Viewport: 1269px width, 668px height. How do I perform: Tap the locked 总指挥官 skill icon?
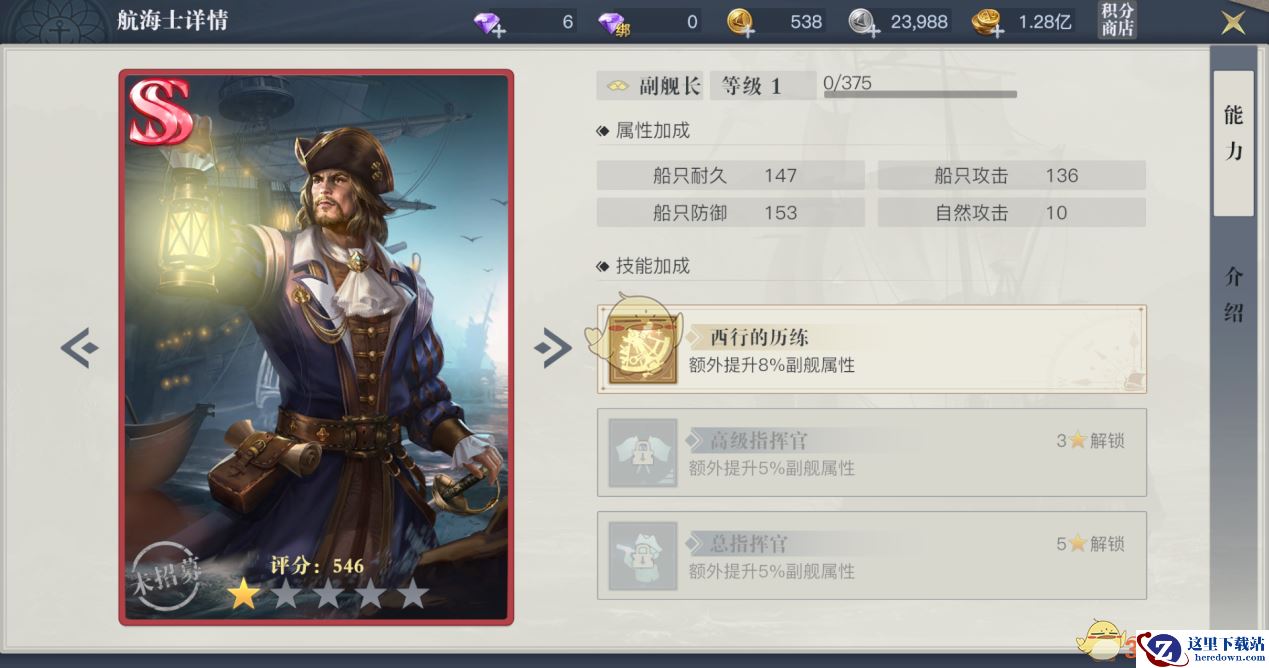(x=643, y=555)
